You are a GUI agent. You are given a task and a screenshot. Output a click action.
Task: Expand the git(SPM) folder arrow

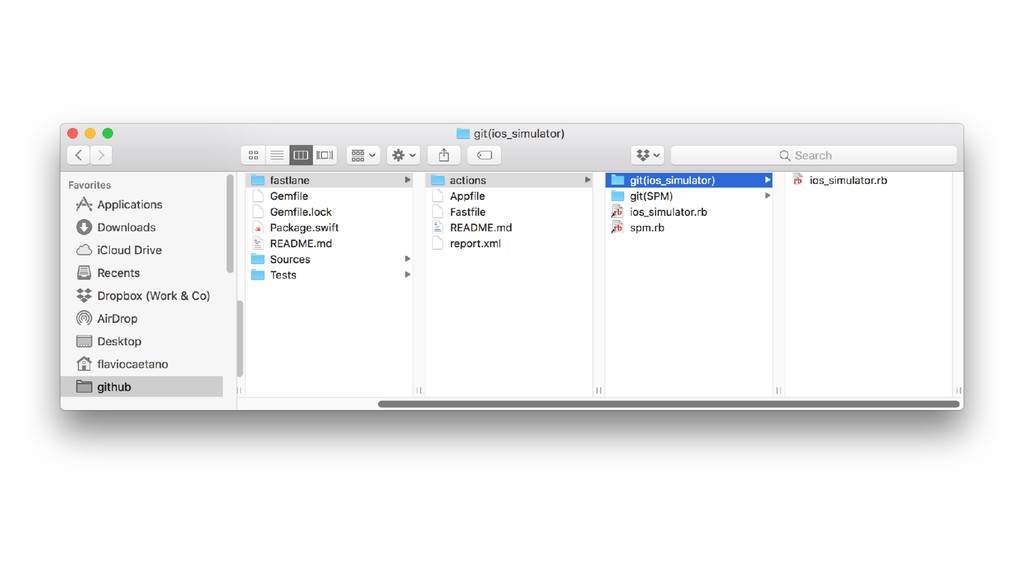(x=767, y=196)
